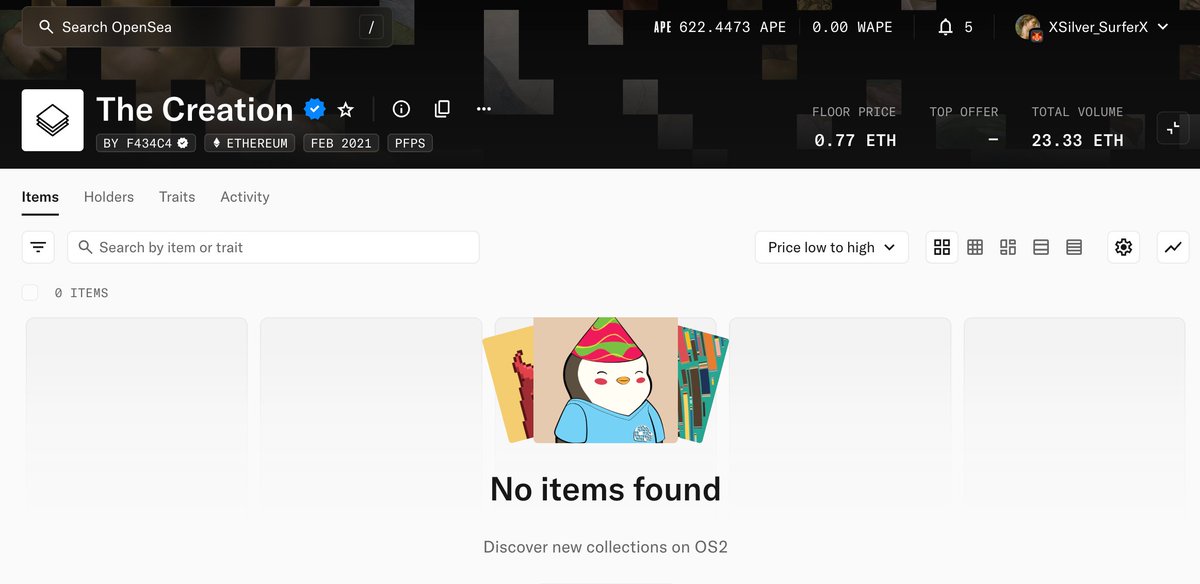Viewport: 1200px width, 584px height.
Task: Click the copy link icon
Action: coord(442,109)
